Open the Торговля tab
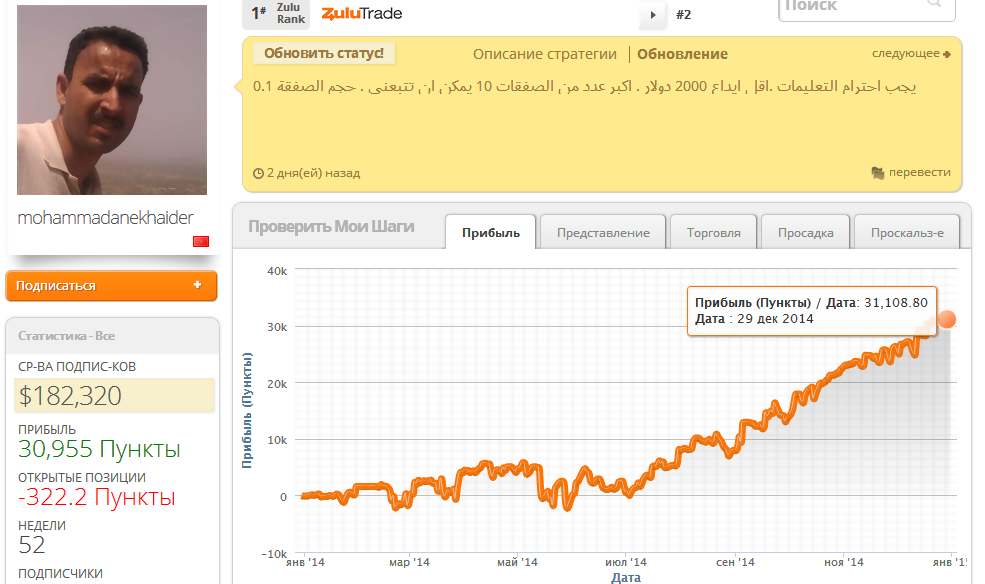The width and height of the screenshot is (985, 584). [x=713, y=230]
